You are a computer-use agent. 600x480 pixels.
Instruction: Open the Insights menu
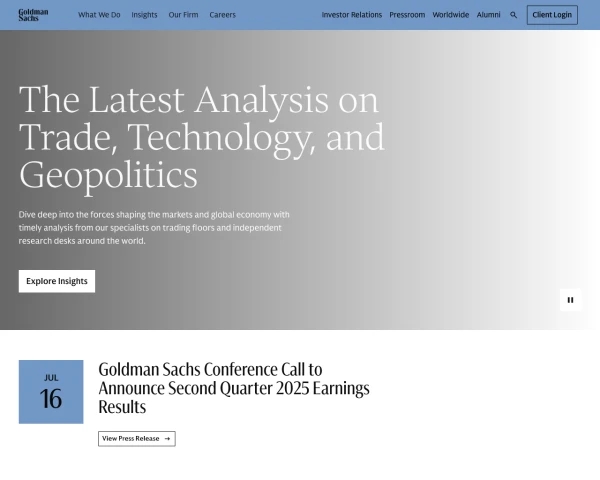coord(144,15)
